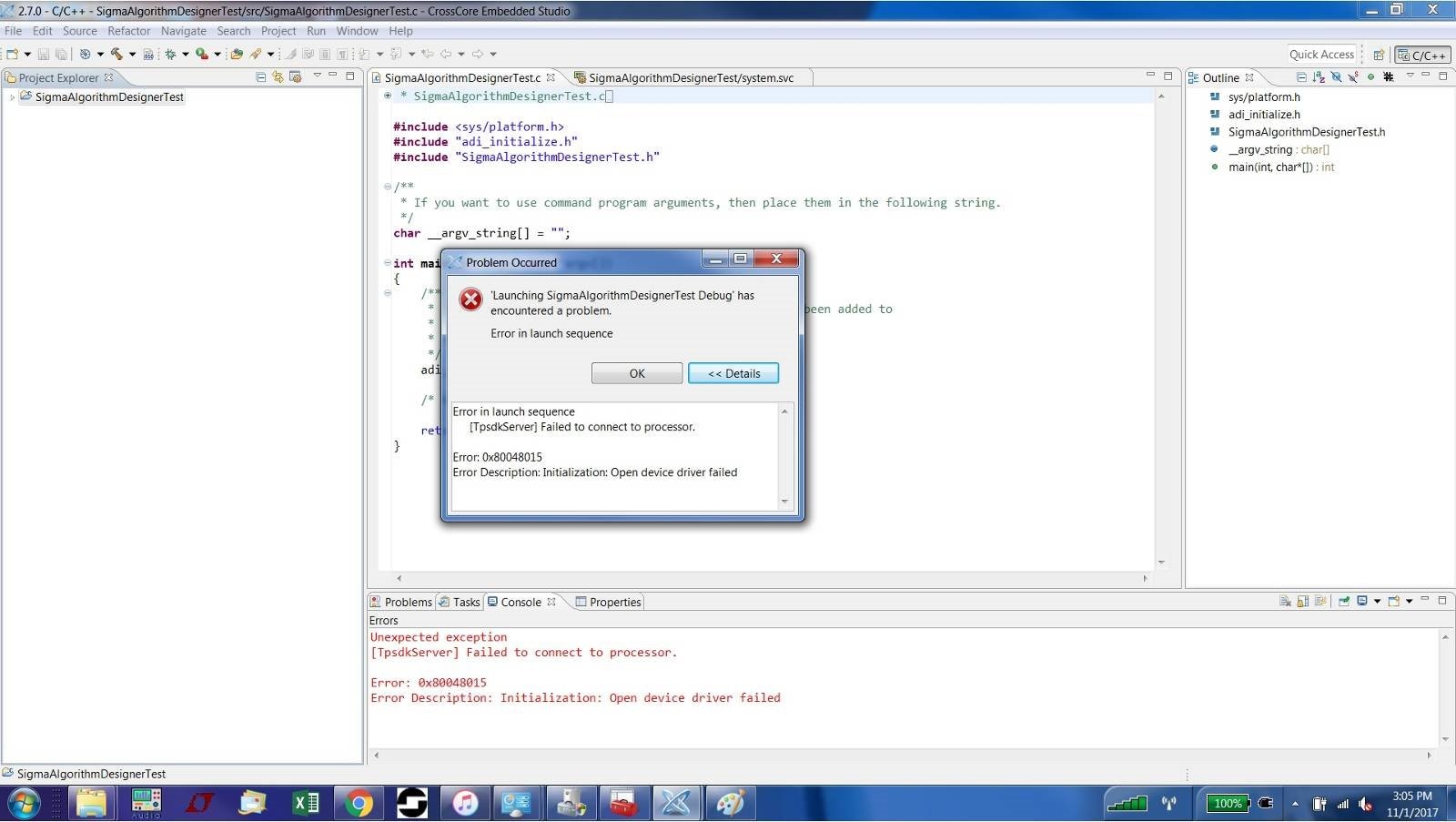Click the dialog details scroll-down arrow
The width and height of the screenshot is (1456, 822).
(784, 502)
